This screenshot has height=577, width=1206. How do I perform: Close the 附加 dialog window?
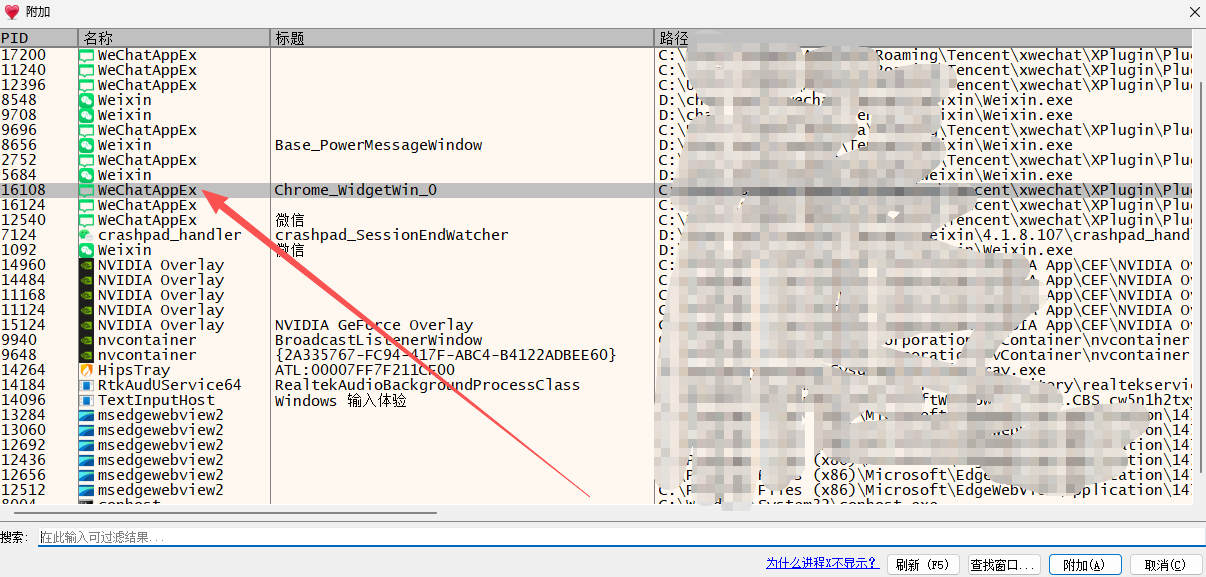[1194, 12]
